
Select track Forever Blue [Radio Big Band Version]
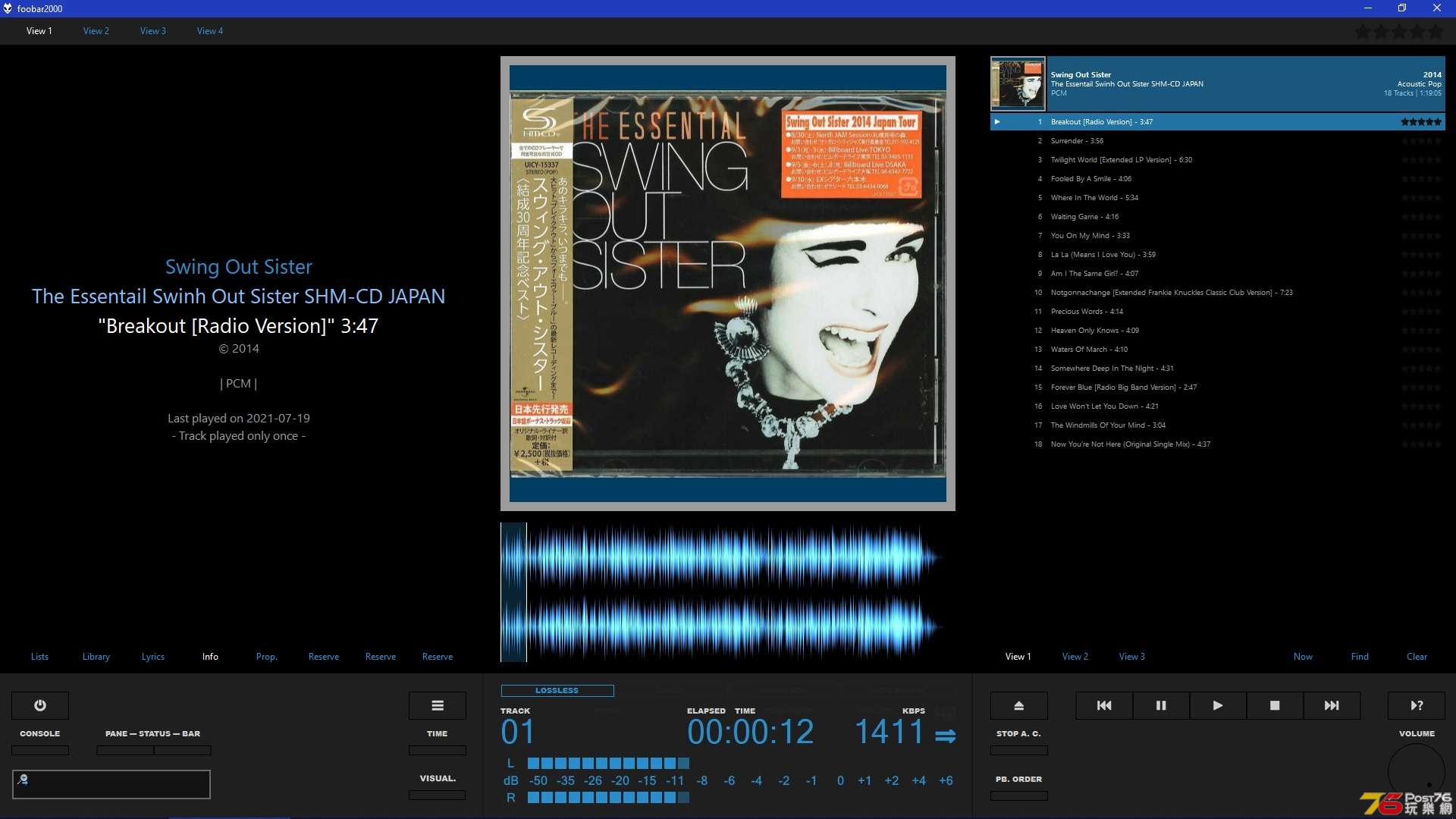tap(1217, 388)
